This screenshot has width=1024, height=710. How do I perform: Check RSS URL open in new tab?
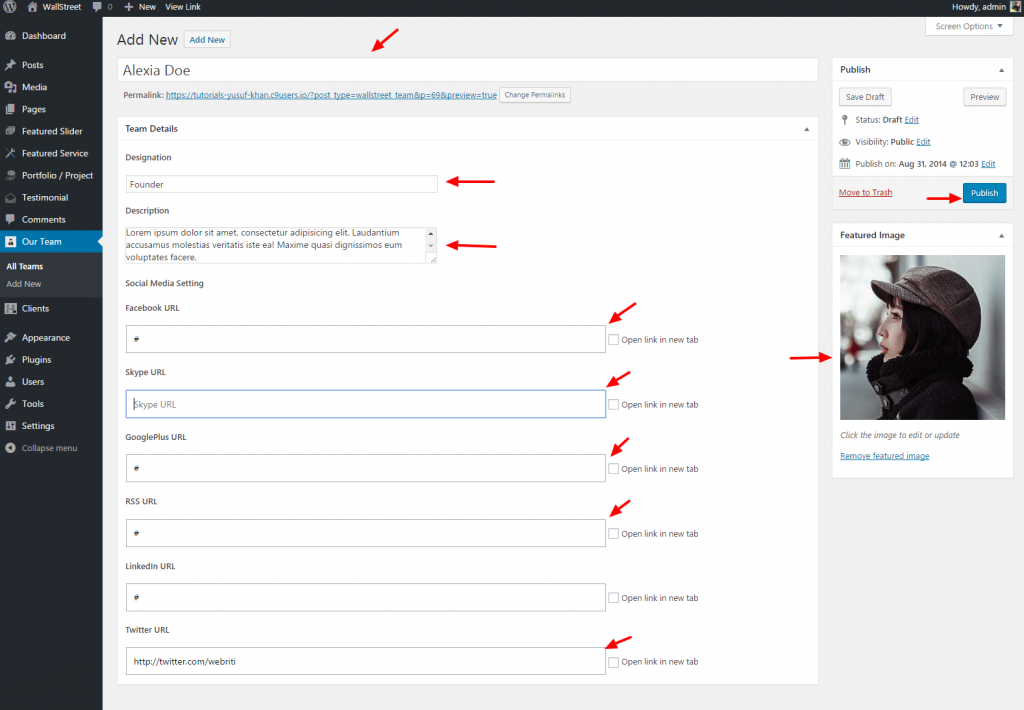613,534
